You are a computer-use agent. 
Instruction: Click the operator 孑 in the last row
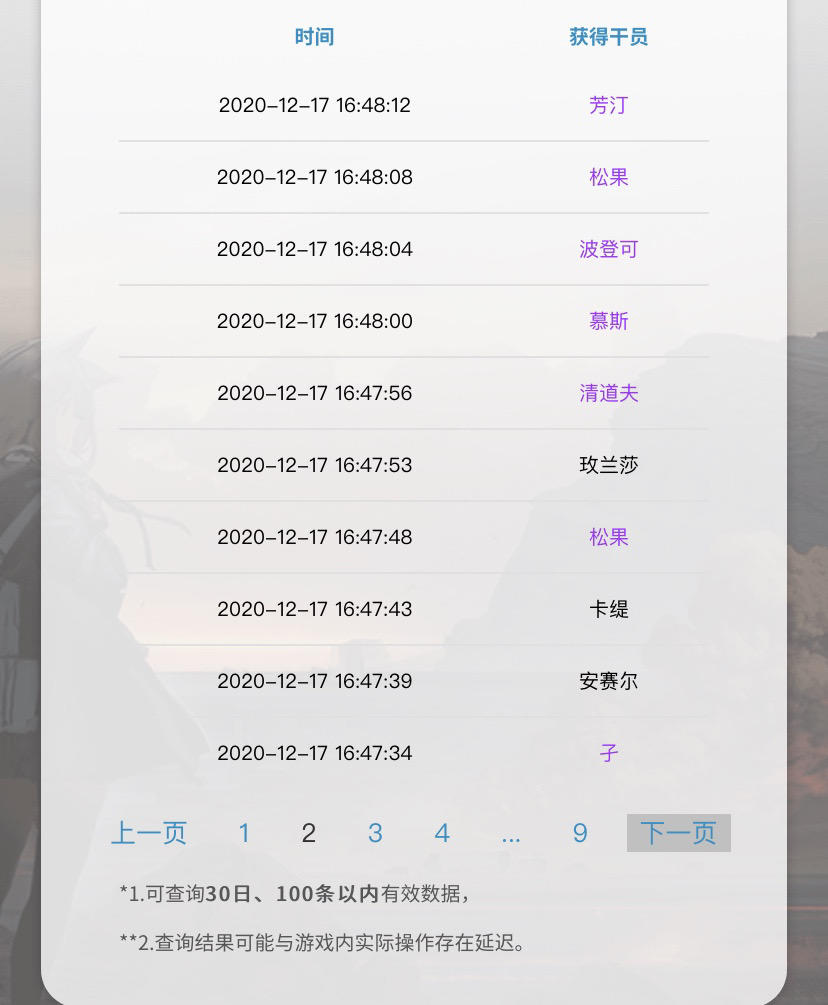[x=608, y=753]
